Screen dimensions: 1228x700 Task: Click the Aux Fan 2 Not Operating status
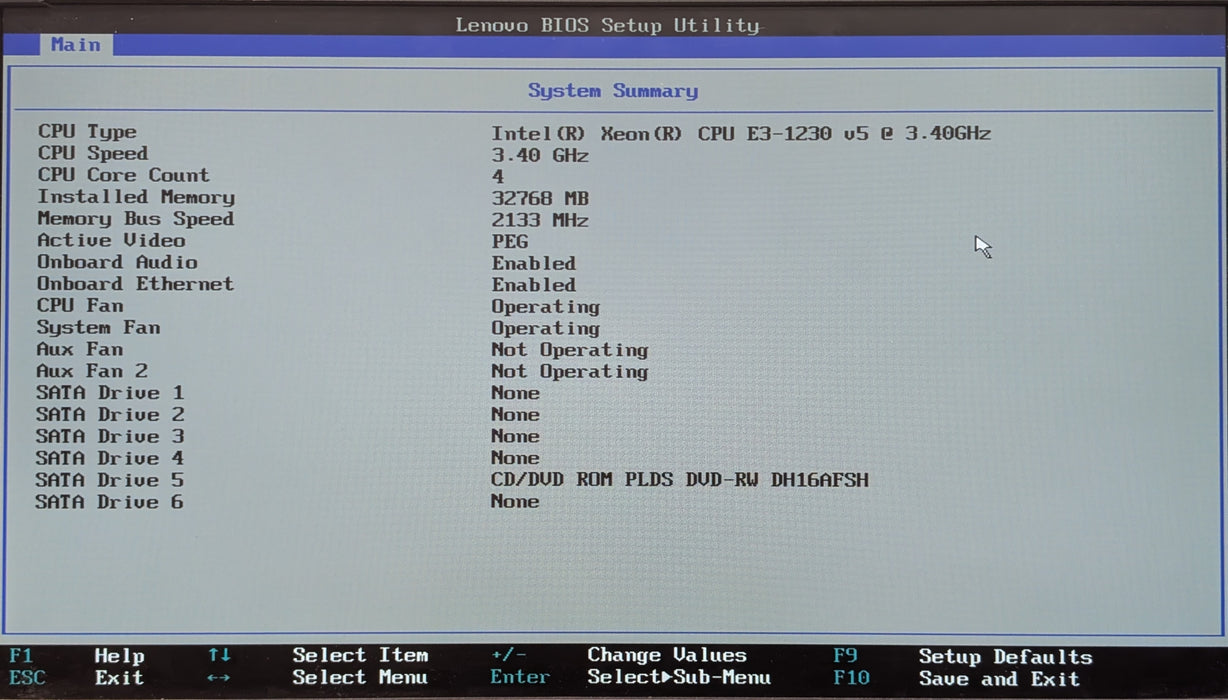point(570,372)
